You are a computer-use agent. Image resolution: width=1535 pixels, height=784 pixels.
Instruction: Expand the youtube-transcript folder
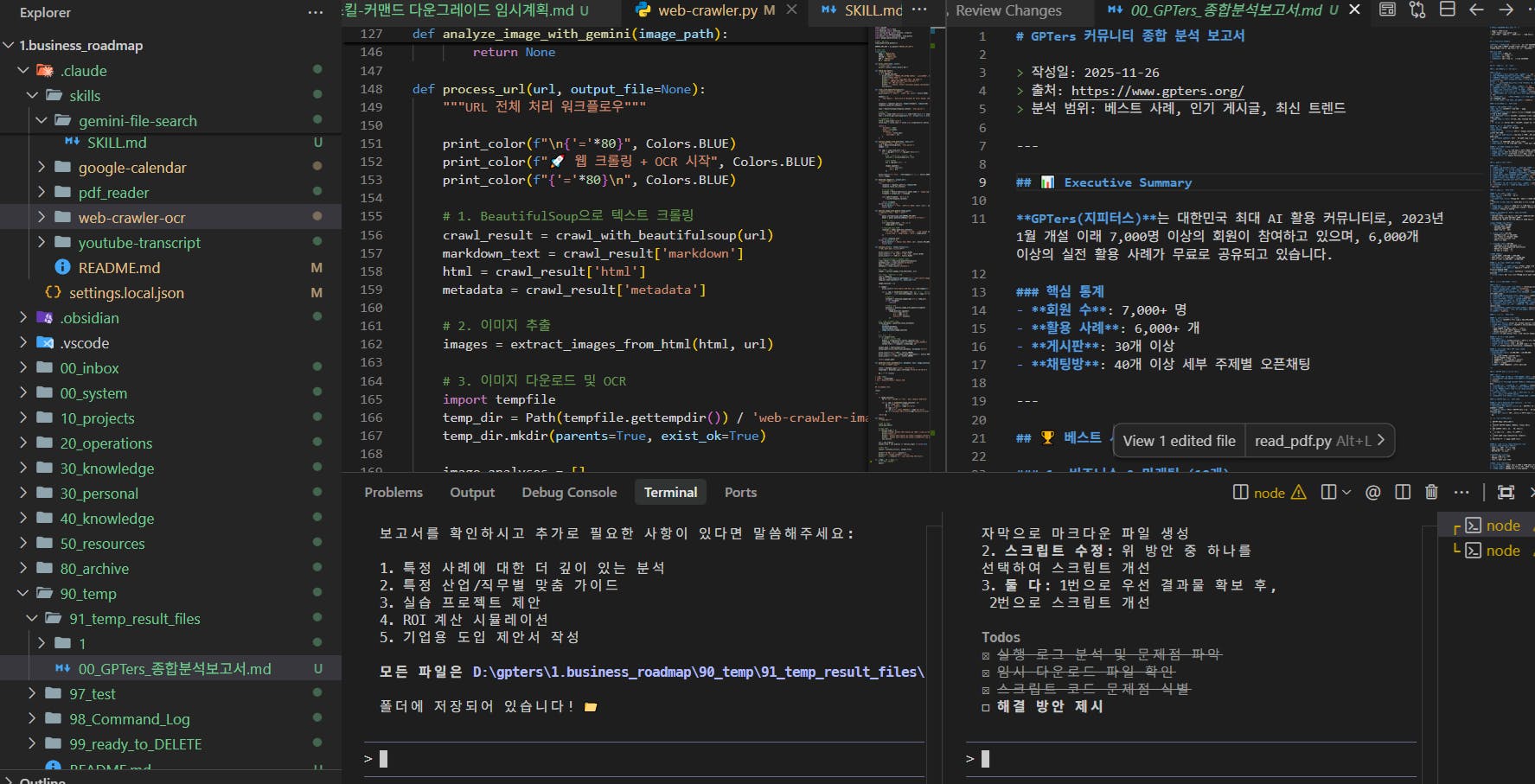tap(42, 242)
